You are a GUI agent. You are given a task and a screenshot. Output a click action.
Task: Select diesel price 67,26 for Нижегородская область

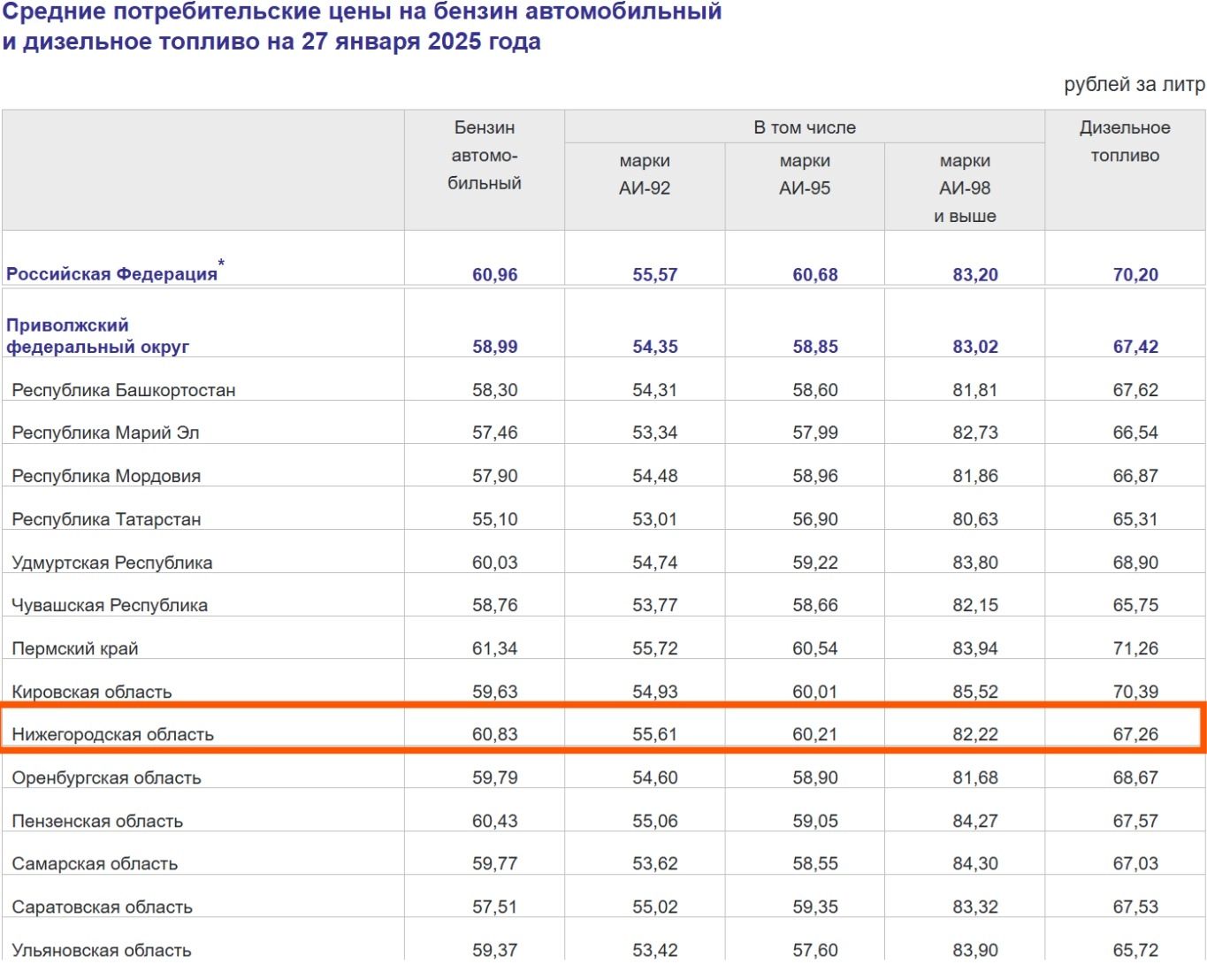click(x=1135, y=734)
